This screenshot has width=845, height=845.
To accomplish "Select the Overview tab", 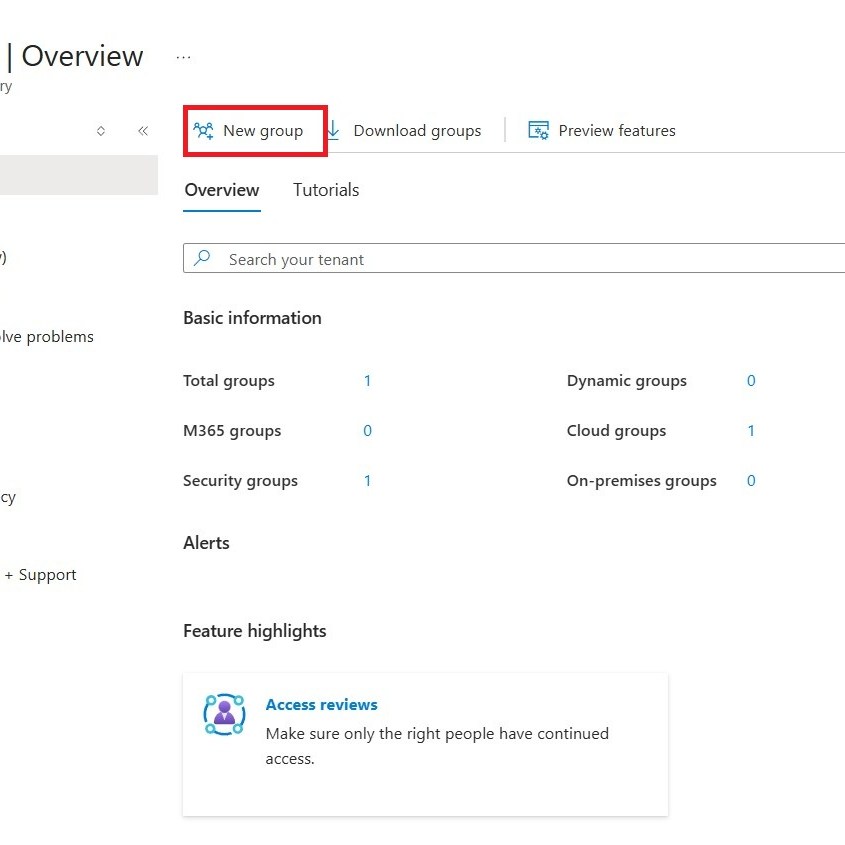I will point(222,190).
